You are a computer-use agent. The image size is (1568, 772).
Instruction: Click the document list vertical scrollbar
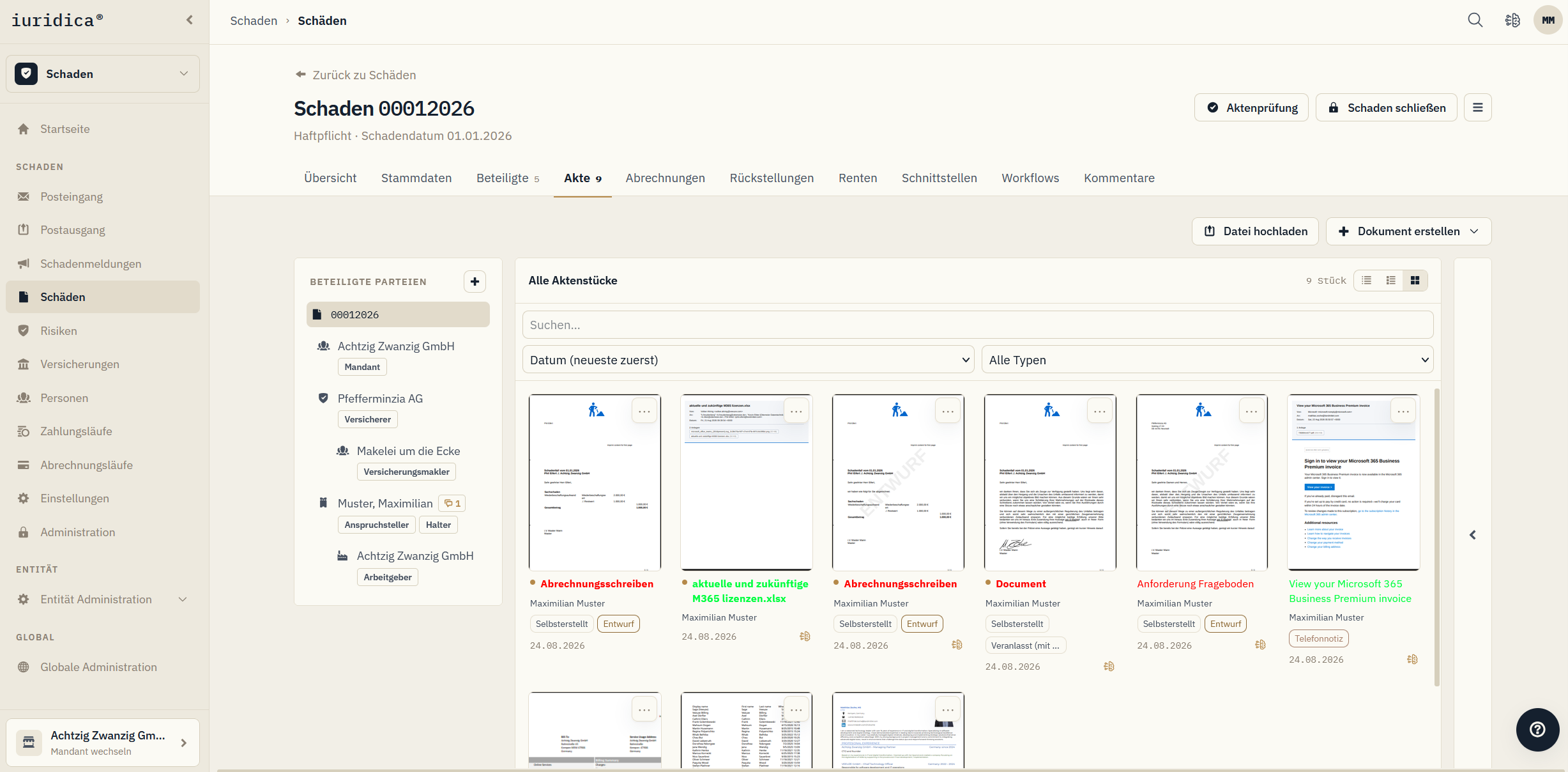1437,537
